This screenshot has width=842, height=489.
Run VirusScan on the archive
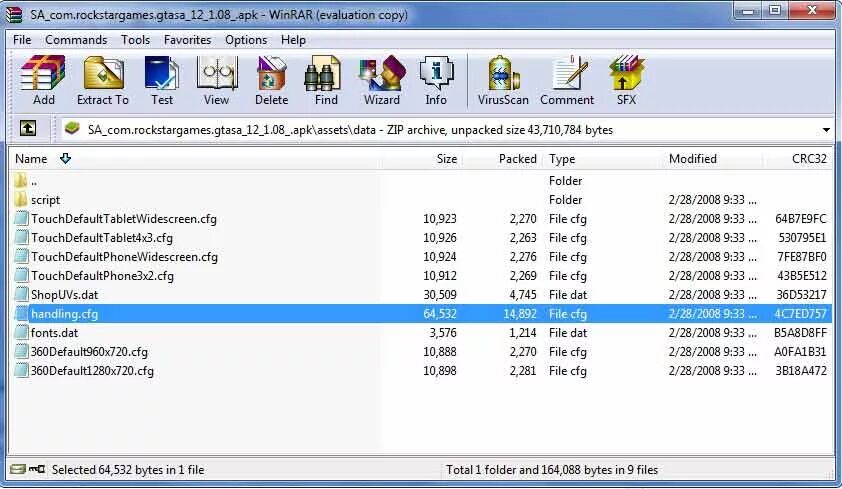pyautogui.click(x=503, y=81)
